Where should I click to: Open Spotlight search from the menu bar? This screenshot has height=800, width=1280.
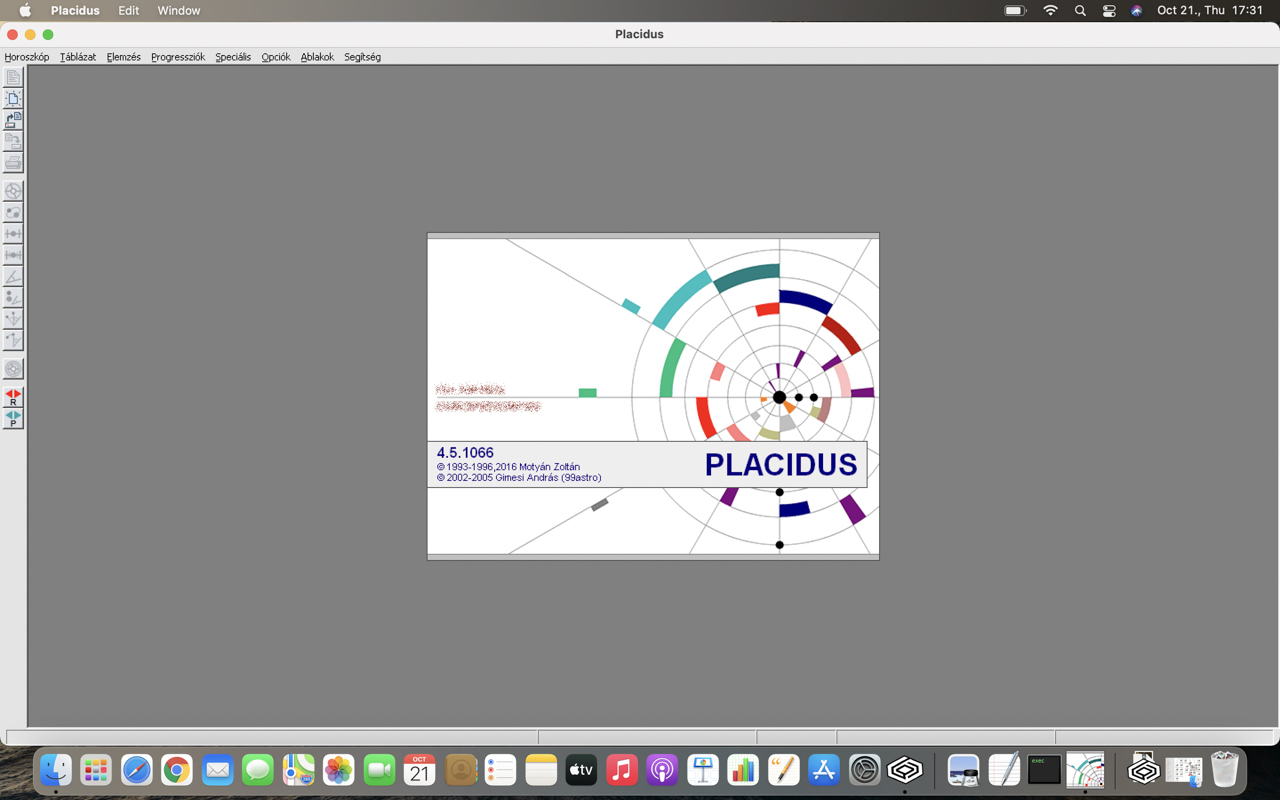click(x=1080, y=10)
